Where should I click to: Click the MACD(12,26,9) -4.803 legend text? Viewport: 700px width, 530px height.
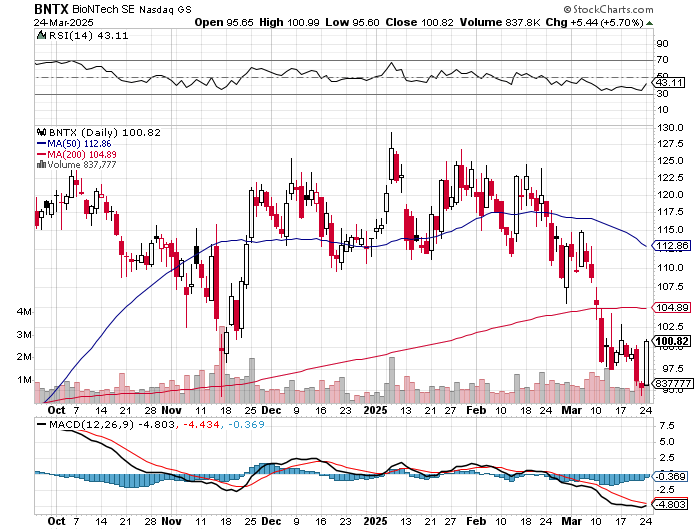click(111, 425)
